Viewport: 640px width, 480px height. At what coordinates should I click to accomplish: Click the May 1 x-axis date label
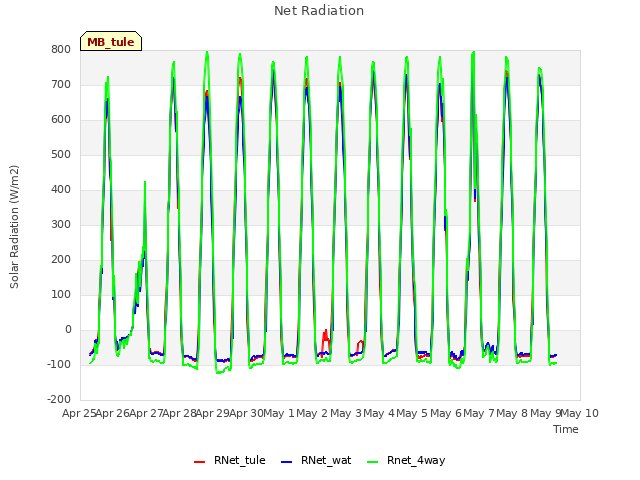279,413
